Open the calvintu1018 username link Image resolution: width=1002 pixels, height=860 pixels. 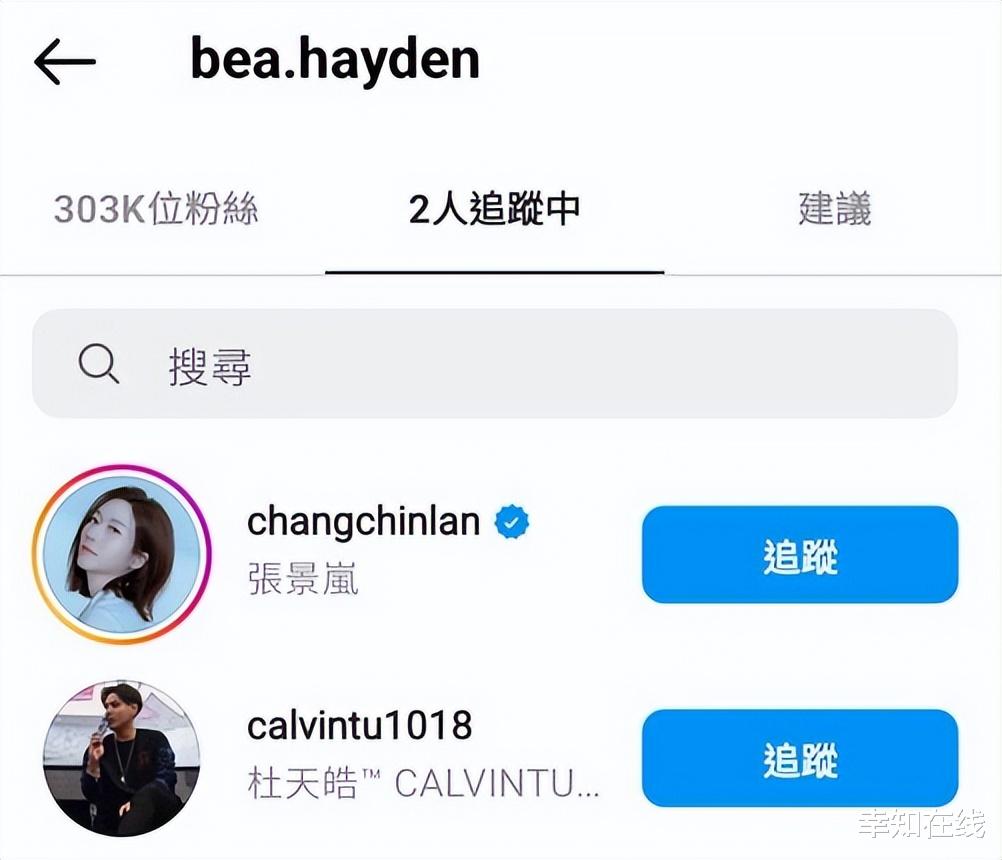[x=360, y=725]
